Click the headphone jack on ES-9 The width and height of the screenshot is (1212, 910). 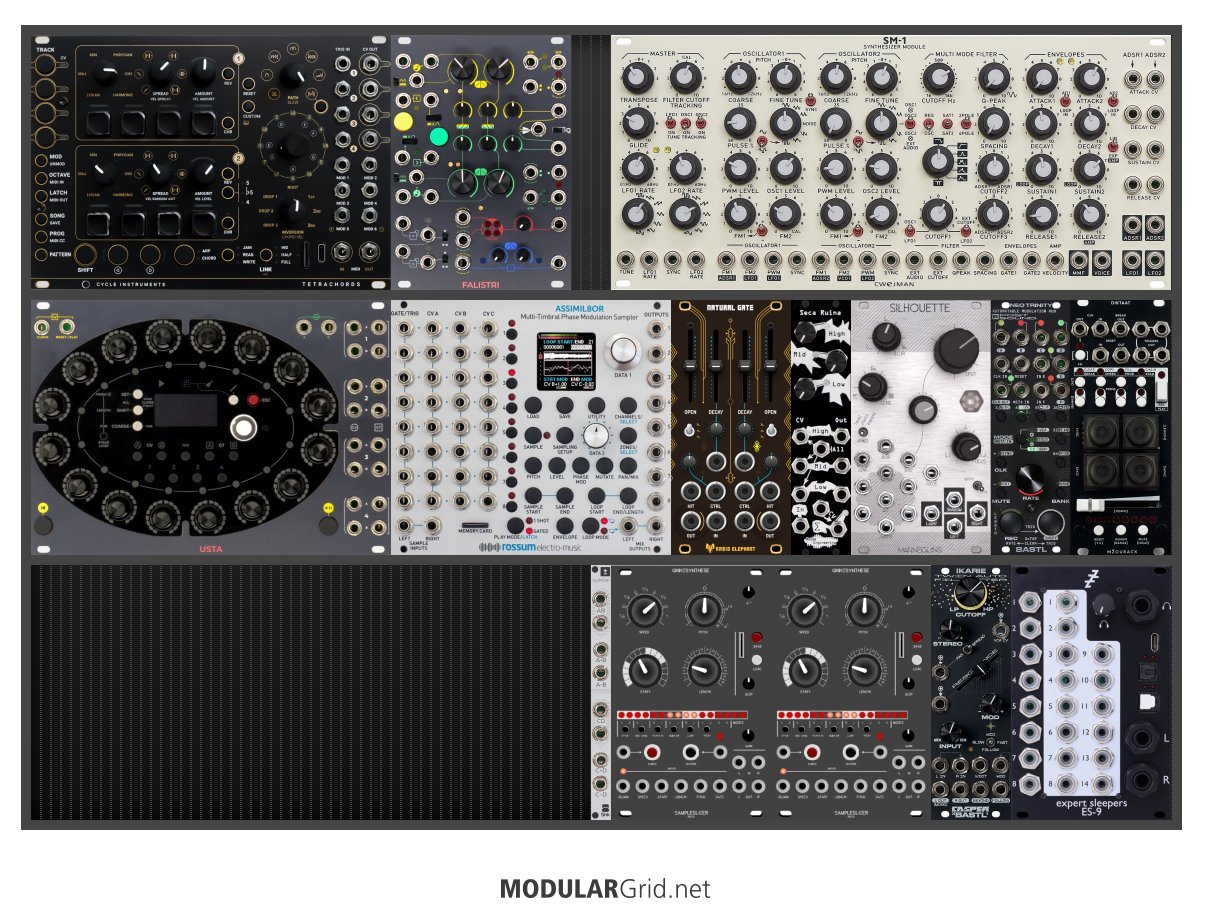point(1141,605)
